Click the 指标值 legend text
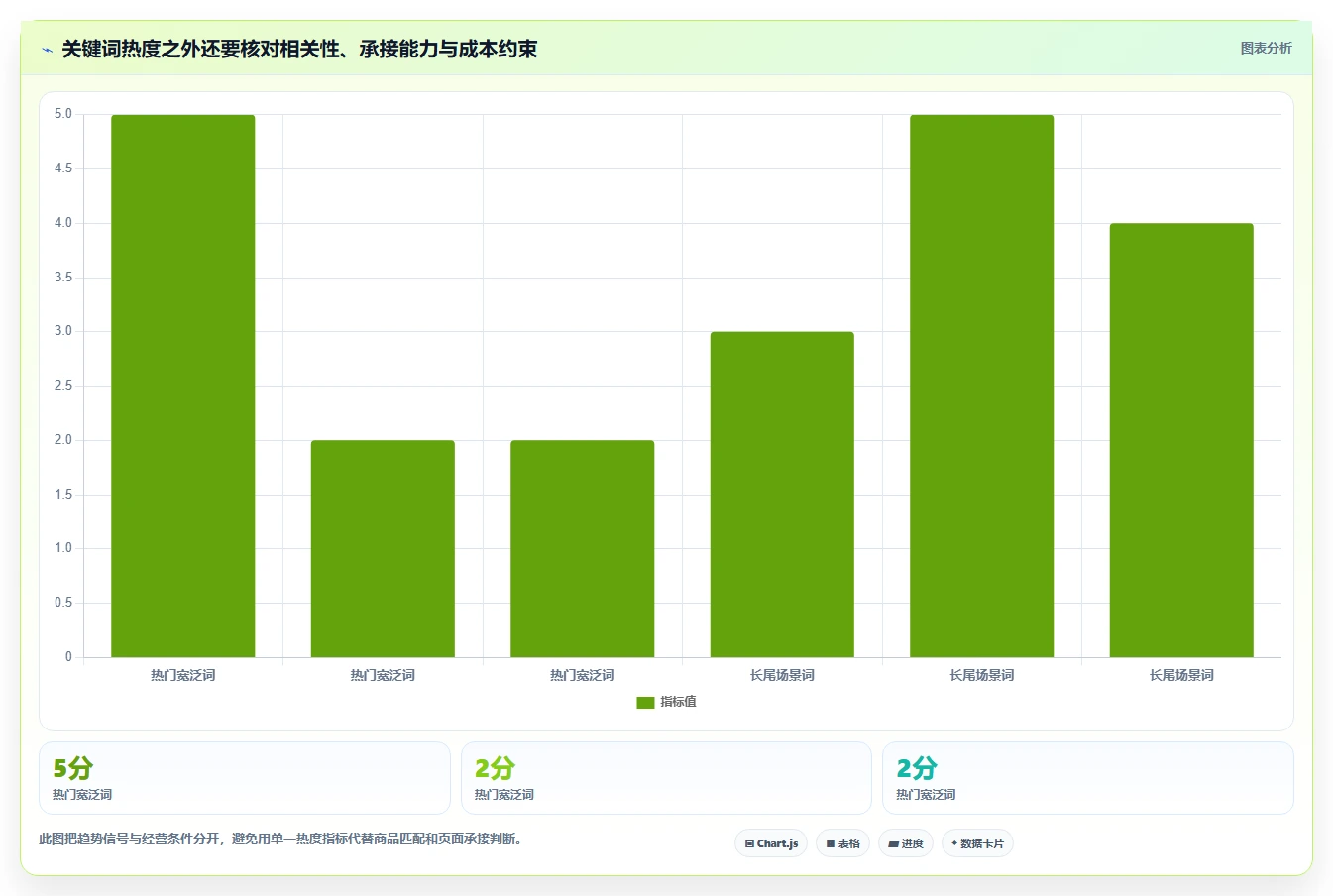Viewport: 1333px width, 896px height. [679, 702]
